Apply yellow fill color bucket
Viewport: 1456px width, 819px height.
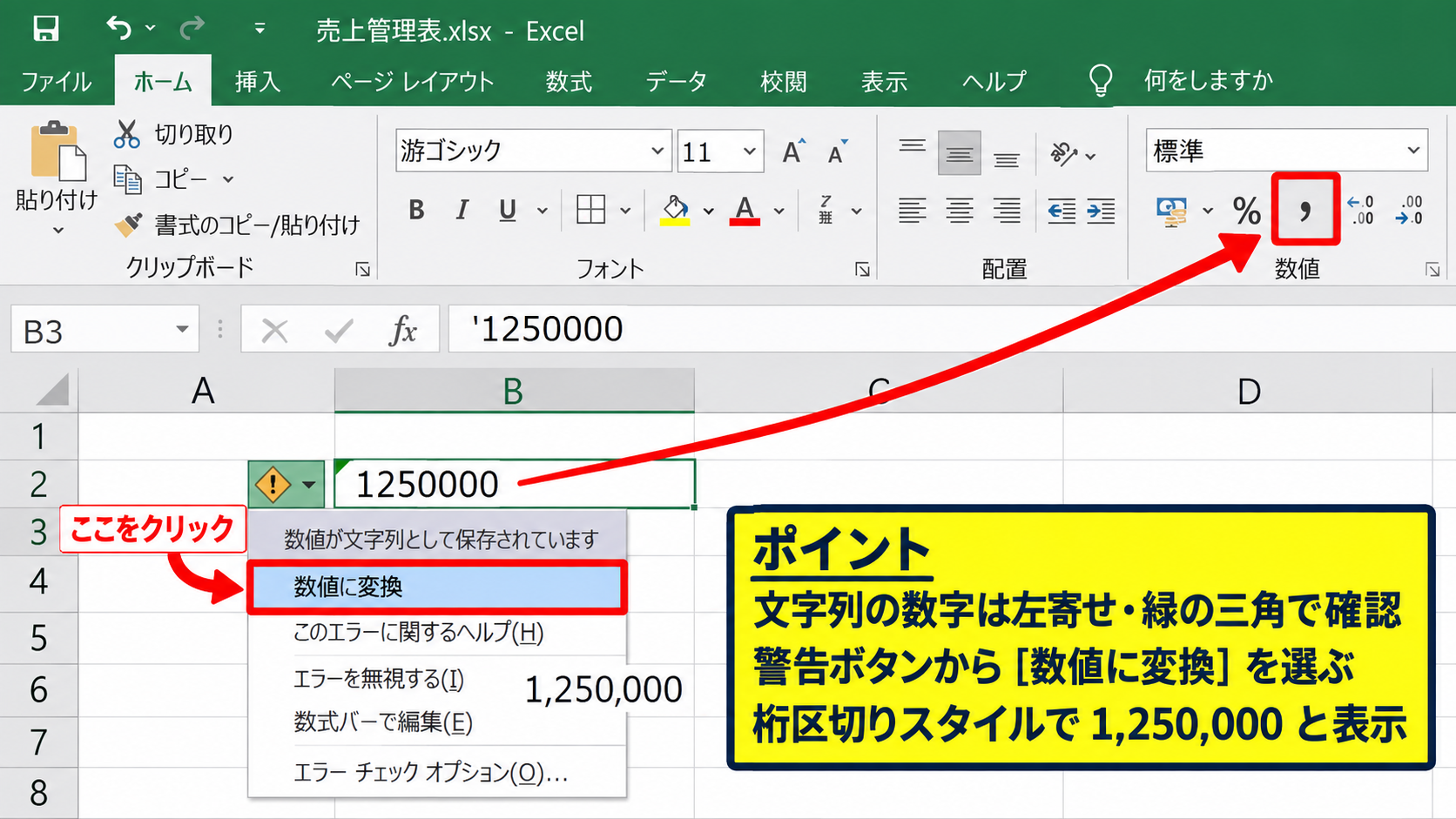point(675,210)
